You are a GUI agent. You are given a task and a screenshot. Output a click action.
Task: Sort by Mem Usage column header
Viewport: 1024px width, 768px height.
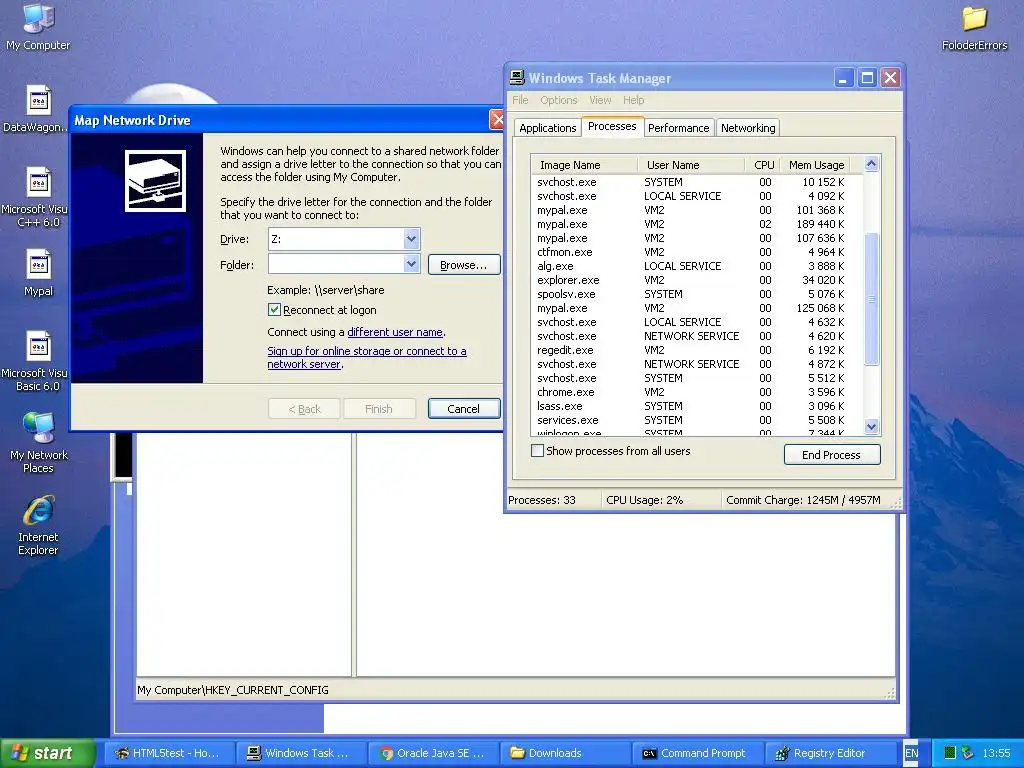pyautogui.click(x=816, y=165)
